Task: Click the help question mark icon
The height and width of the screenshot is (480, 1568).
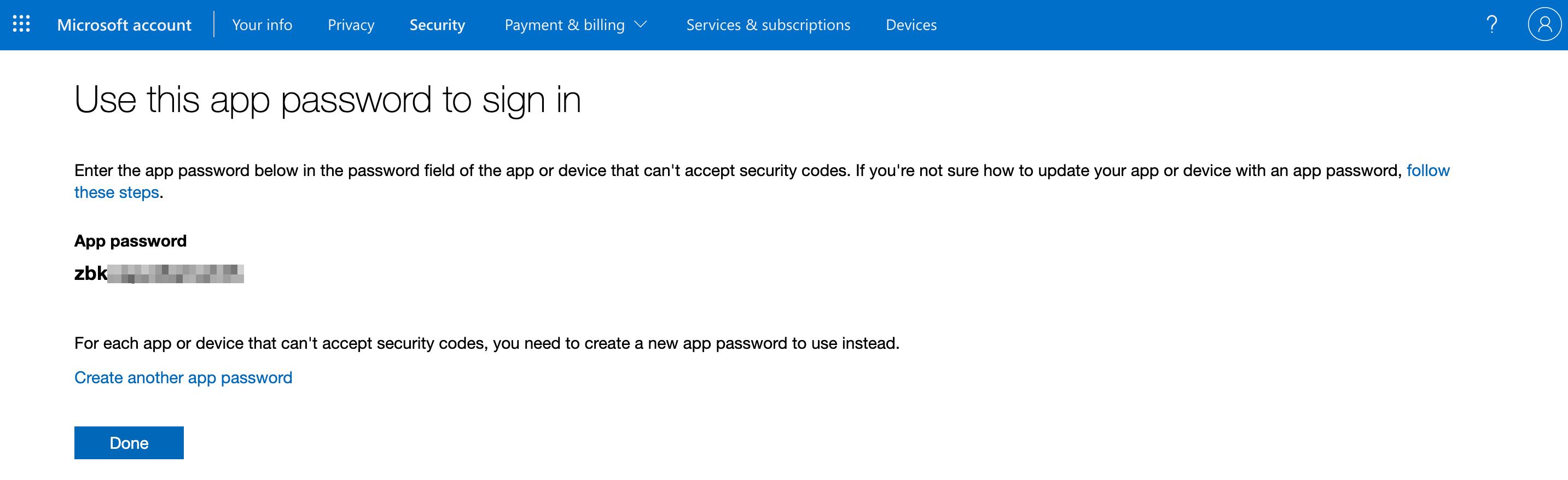Action: (1491, 25)
